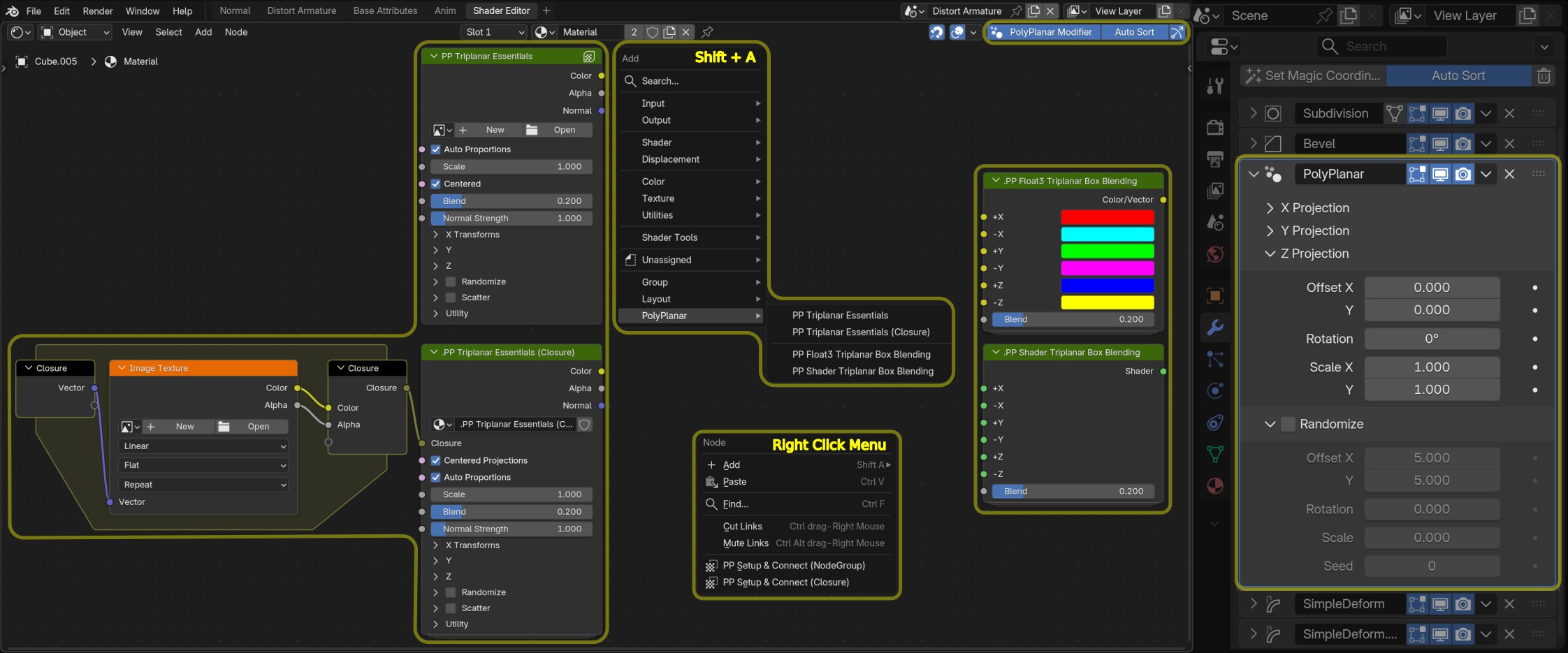Open the Flat projection dropdown
Screen dimensions: 1568x653
coord(203,465)
